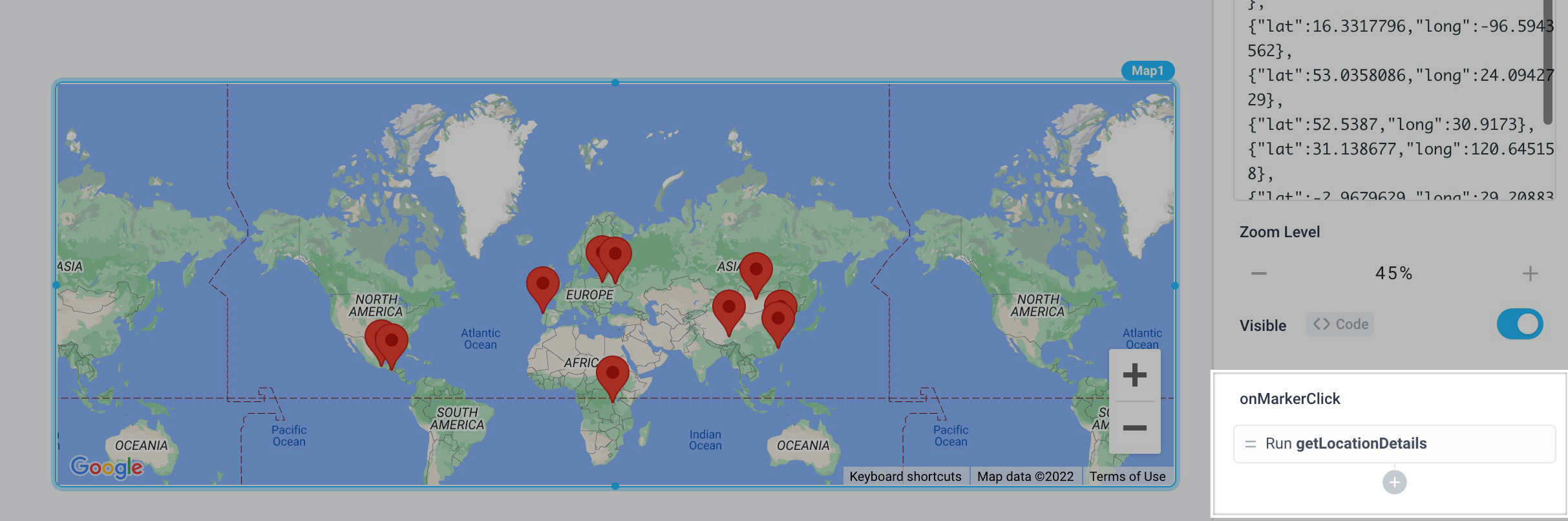Image resolution: width=1568 pixels, height=521 pixels.
Task: Click the scrollbar of the locations code box
Action: tap(1547, 61)
